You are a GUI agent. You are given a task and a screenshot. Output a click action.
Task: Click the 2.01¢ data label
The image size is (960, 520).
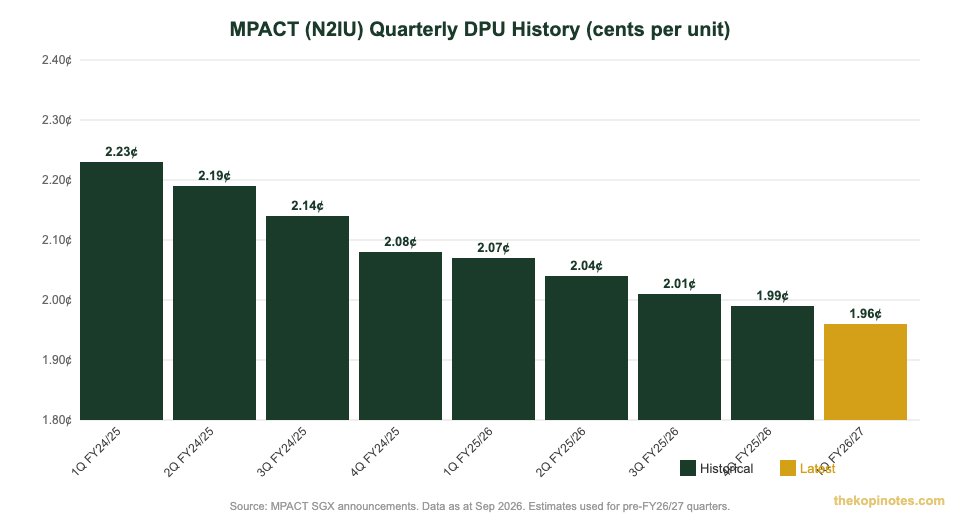tap(680, 284)
